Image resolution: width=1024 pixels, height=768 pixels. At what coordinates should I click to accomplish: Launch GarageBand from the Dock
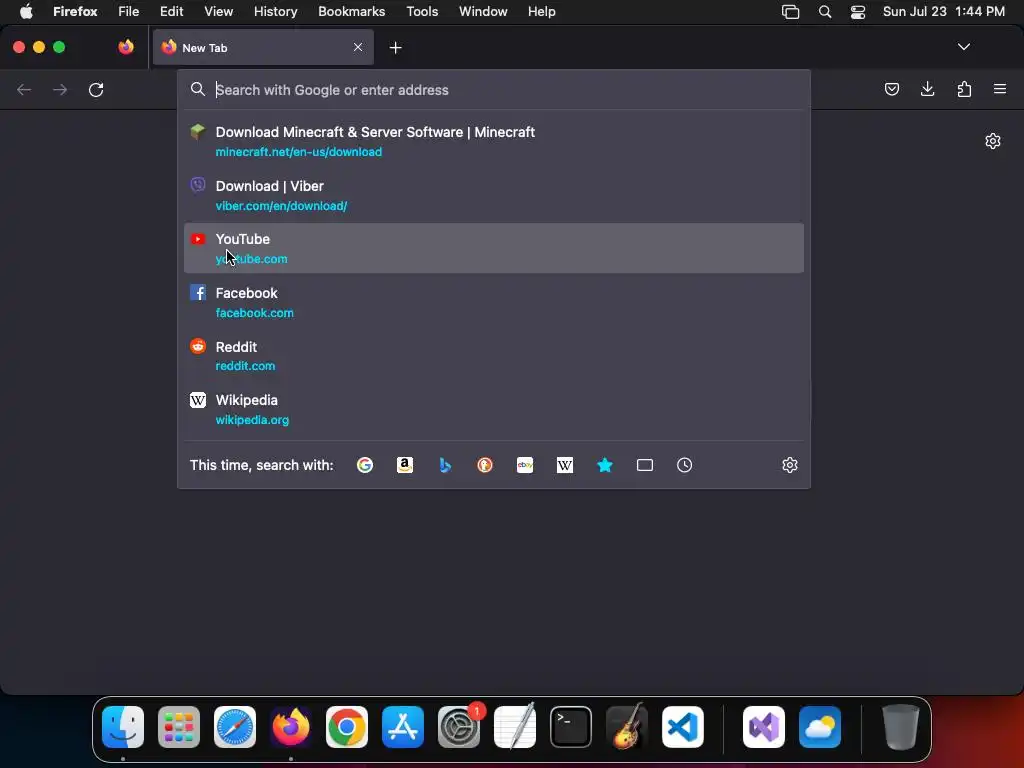click(627, 726)
